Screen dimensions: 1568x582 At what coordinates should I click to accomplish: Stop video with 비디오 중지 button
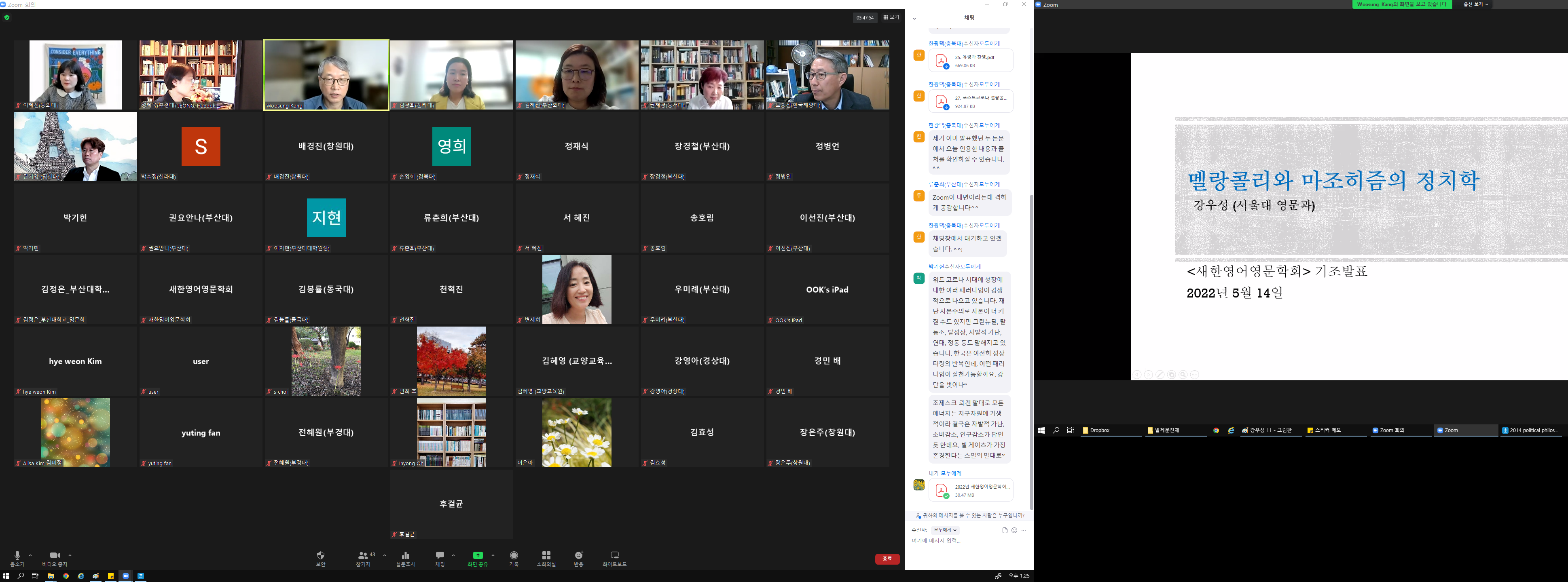coord(54,556)
